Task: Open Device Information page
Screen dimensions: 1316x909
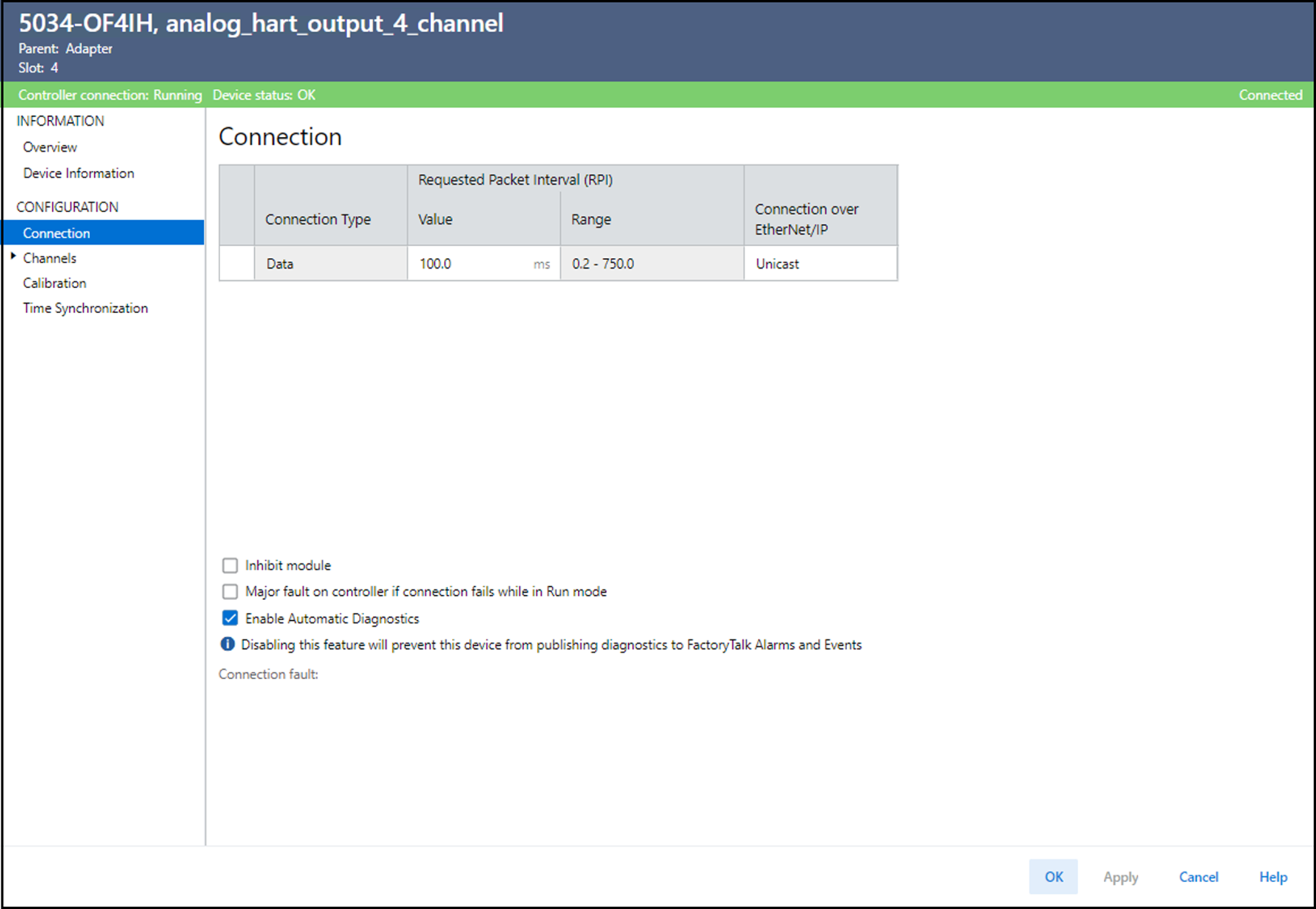Action: tap(78, 173)
